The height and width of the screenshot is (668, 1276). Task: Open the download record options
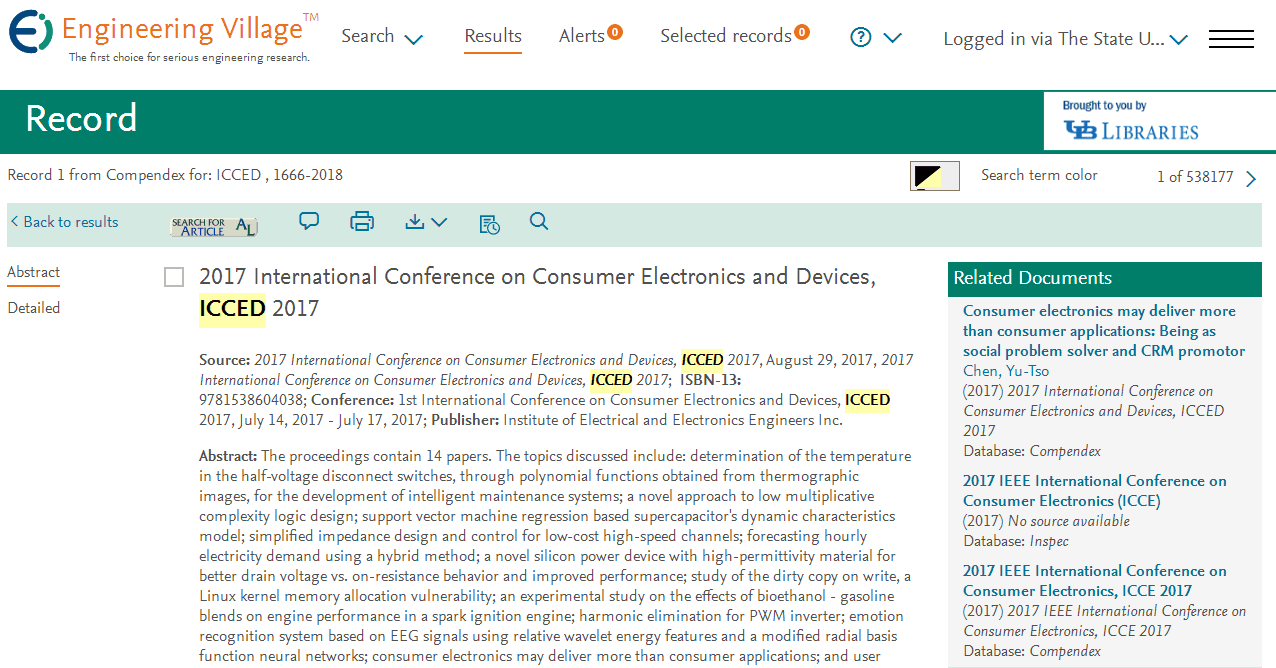point(426,222)
